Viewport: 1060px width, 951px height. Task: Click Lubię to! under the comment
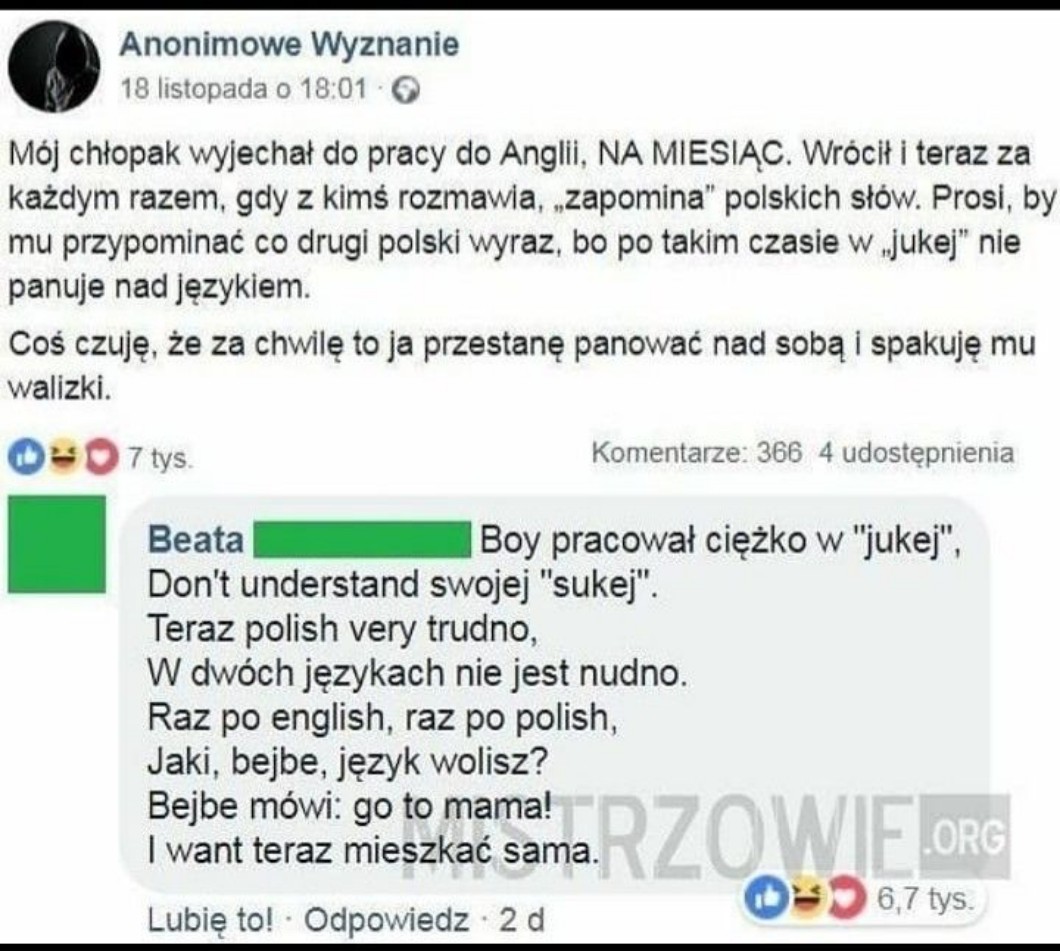click(x=211, y=920)
